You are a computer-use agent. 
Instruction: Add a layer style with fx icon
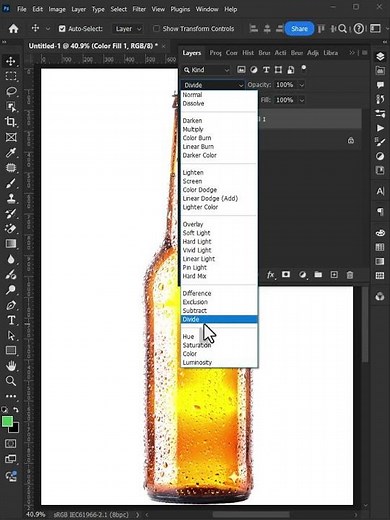[x=271, y=275]
